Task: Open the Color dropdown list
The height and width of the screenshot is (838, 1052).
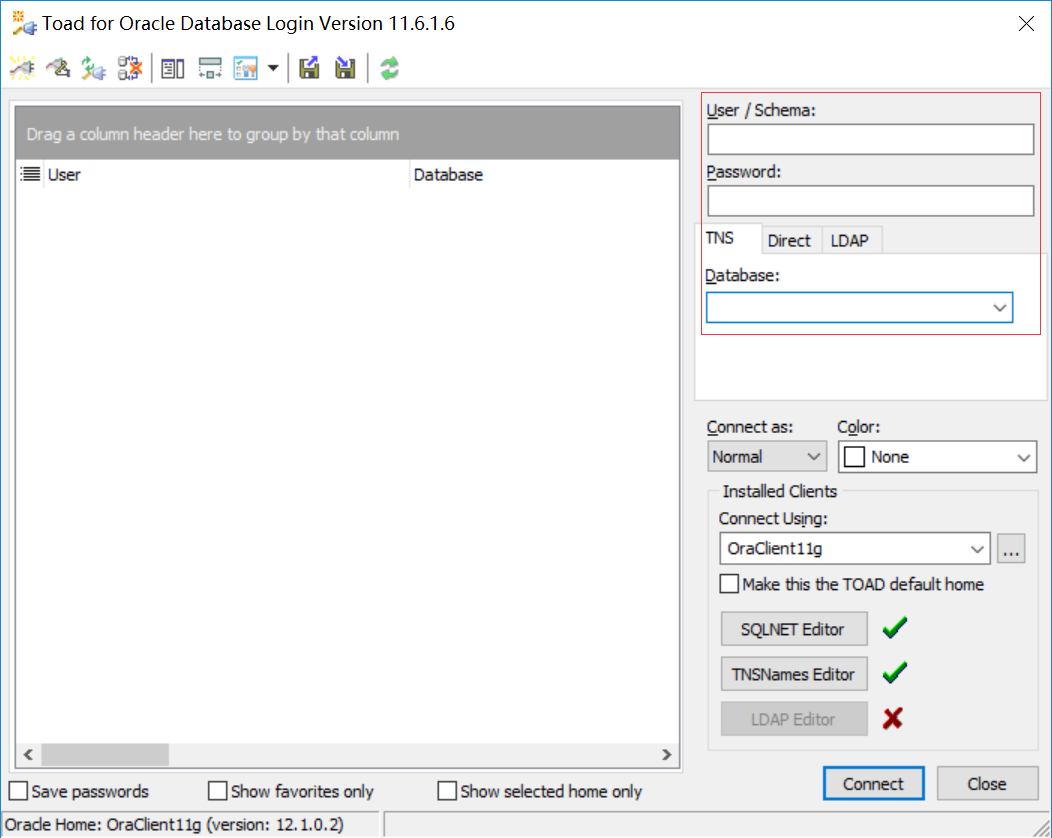Action: pyautogui.click(x=1023, y=458)
